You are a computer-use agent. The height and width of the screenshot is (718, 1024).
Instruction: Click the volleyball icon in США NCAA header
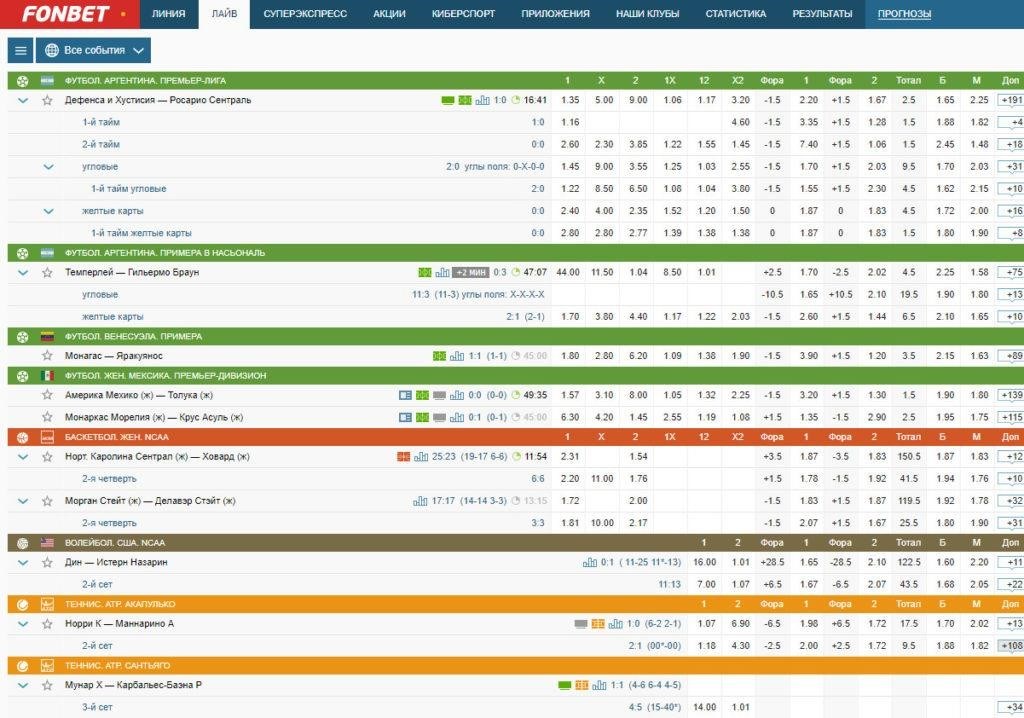coord(22,543)
